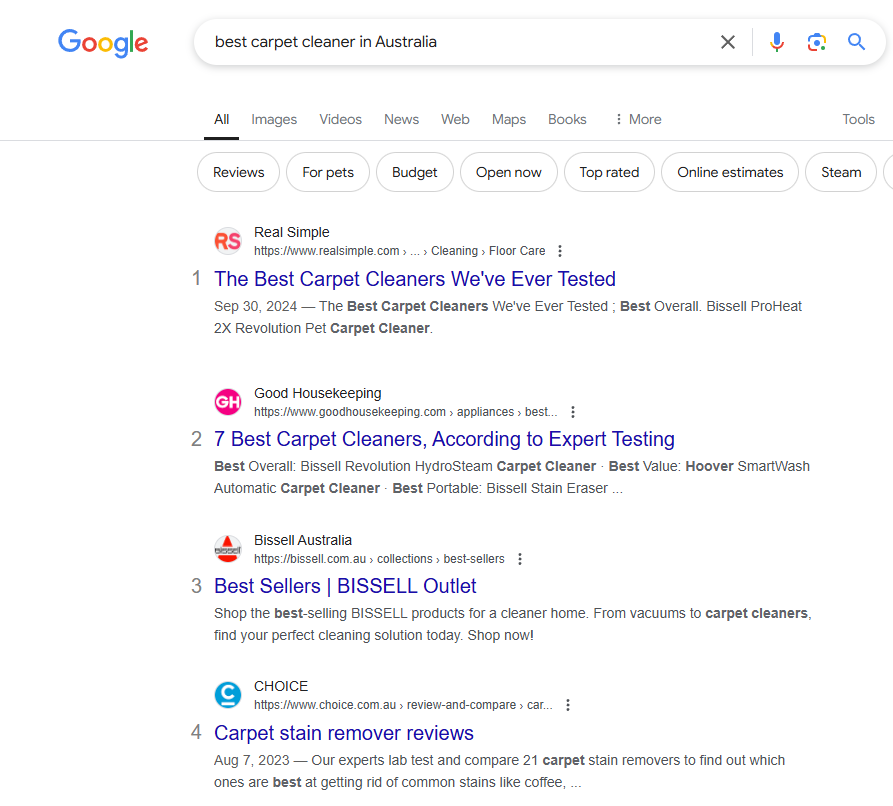This screenshot has height=806, width=893.
Task: Click the Good Housekeeping site name
Action: click(318, 394)
